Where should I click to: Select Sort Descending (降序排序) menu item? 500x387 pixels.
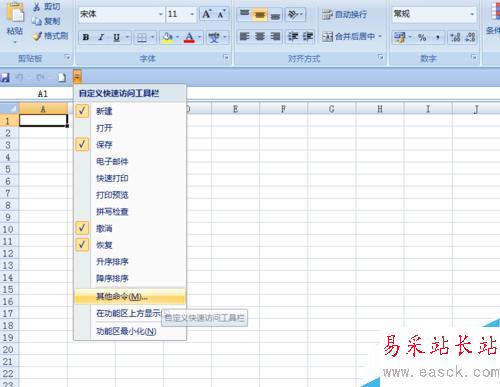(130, 278)
